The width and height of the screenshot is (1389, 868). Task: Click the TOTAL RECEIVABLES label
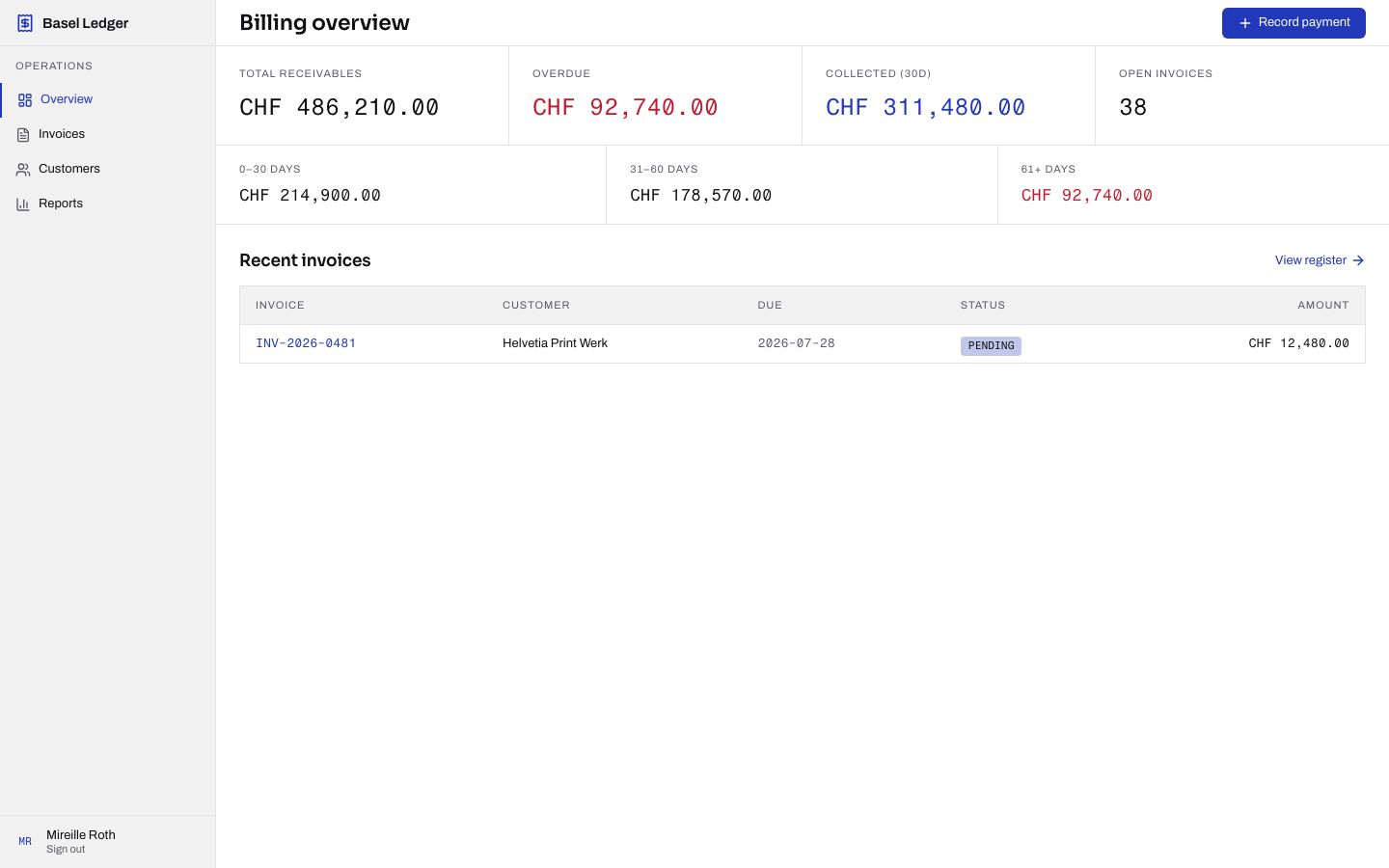(301, 73)
